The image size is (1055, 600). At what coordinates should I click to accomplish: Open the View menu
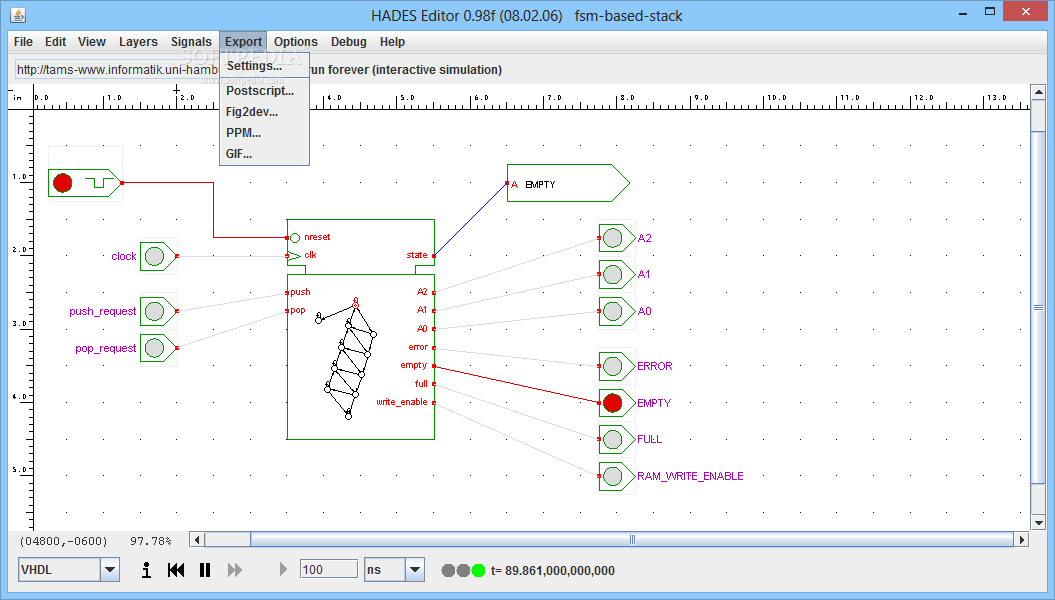pos(92,42)
